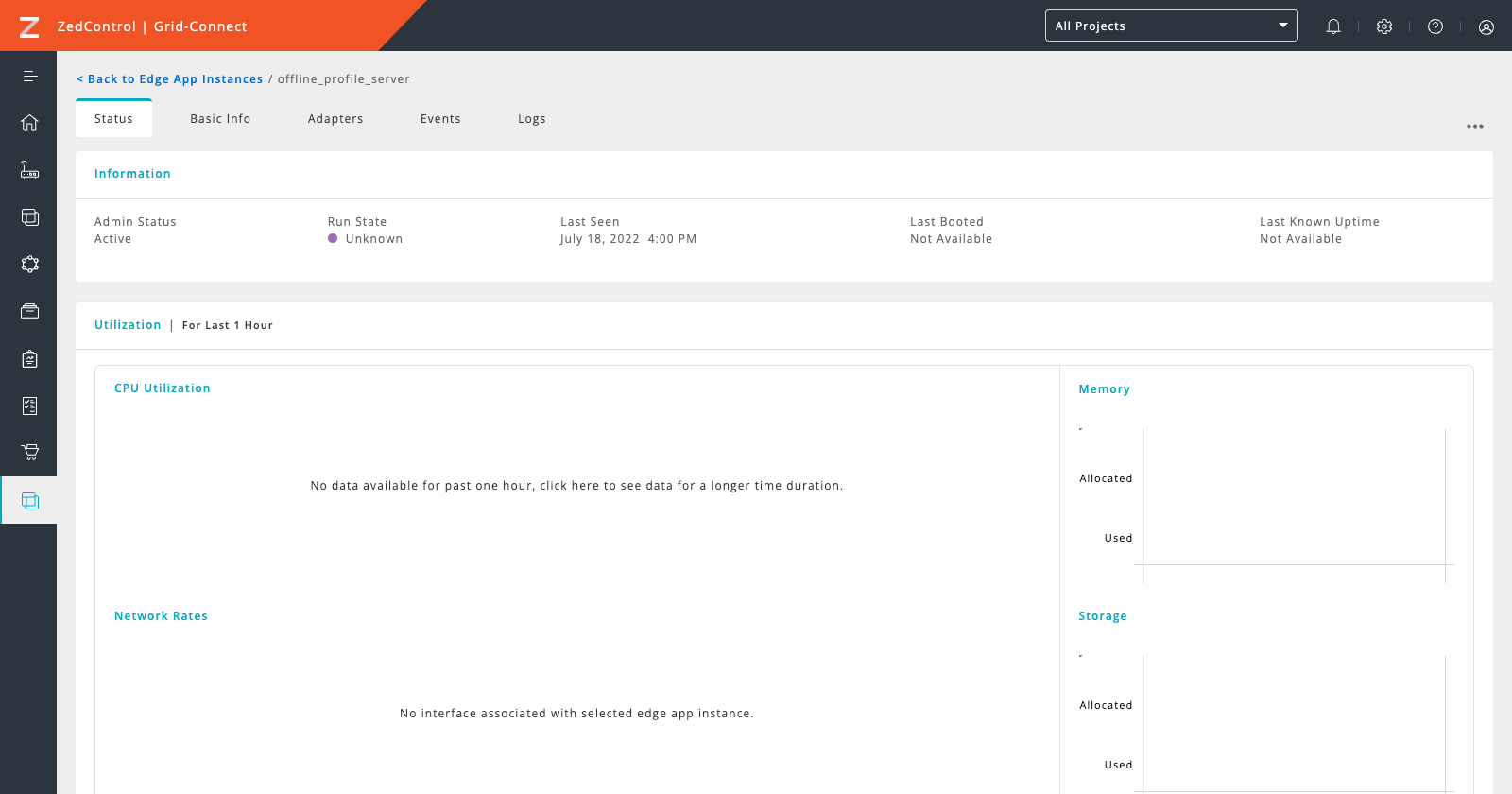Open the Marketplace shopping cart icon
1512x794 pixels.
pyautogui.click(x=30, y=452)
